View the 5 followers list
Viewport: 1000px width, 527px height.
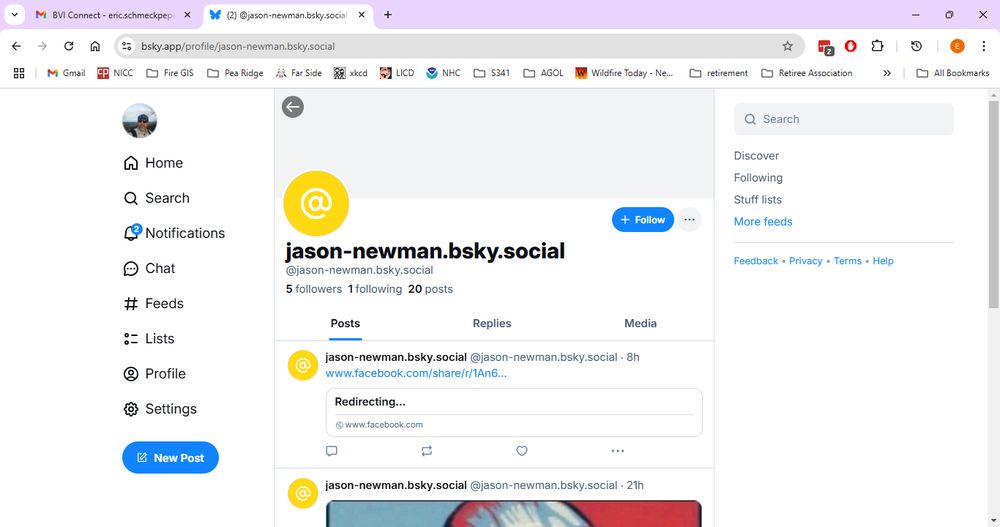(x=314, y=289)
